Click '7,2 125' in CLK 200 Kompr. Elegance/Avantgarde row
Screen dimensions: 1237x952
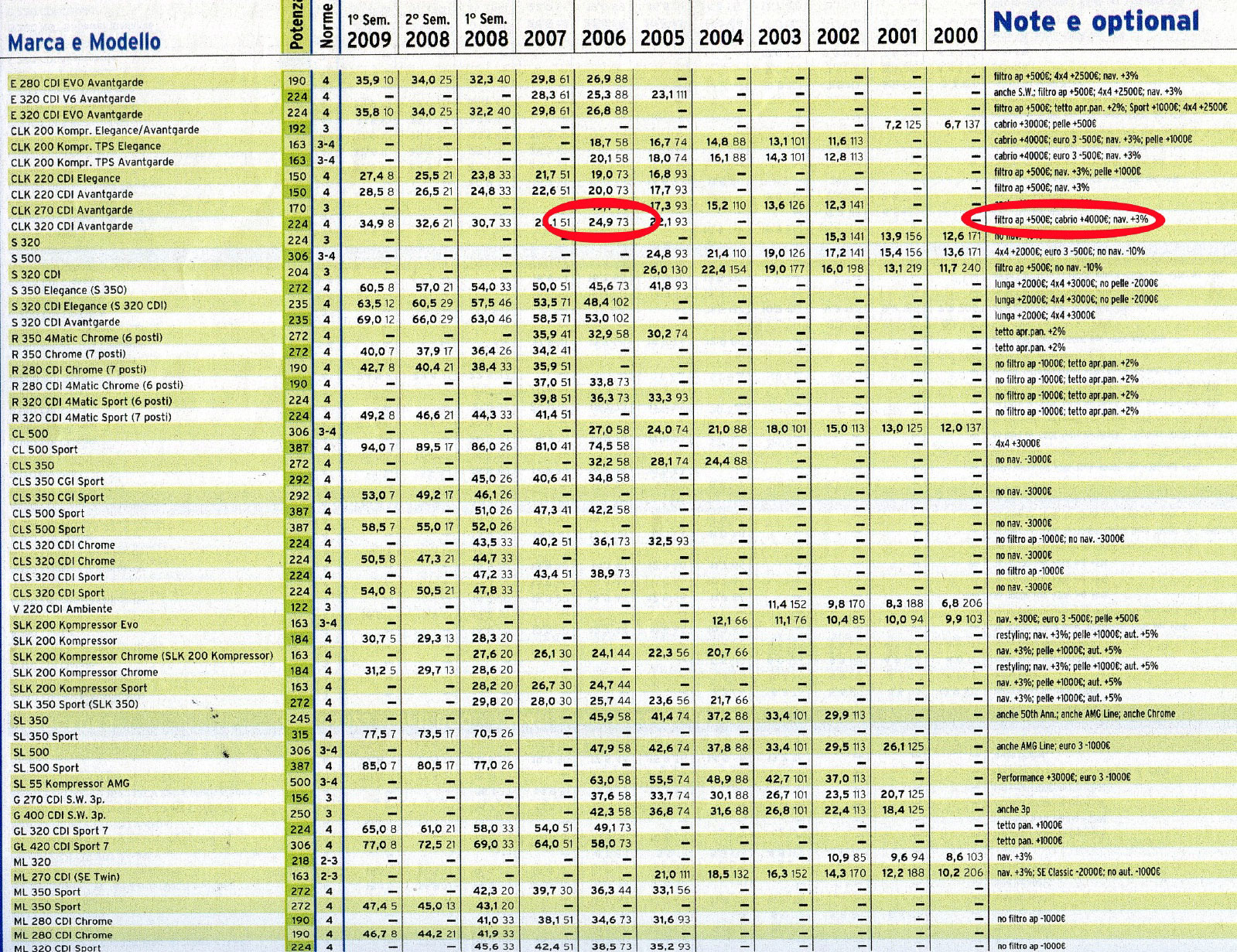tap(904, 125)
